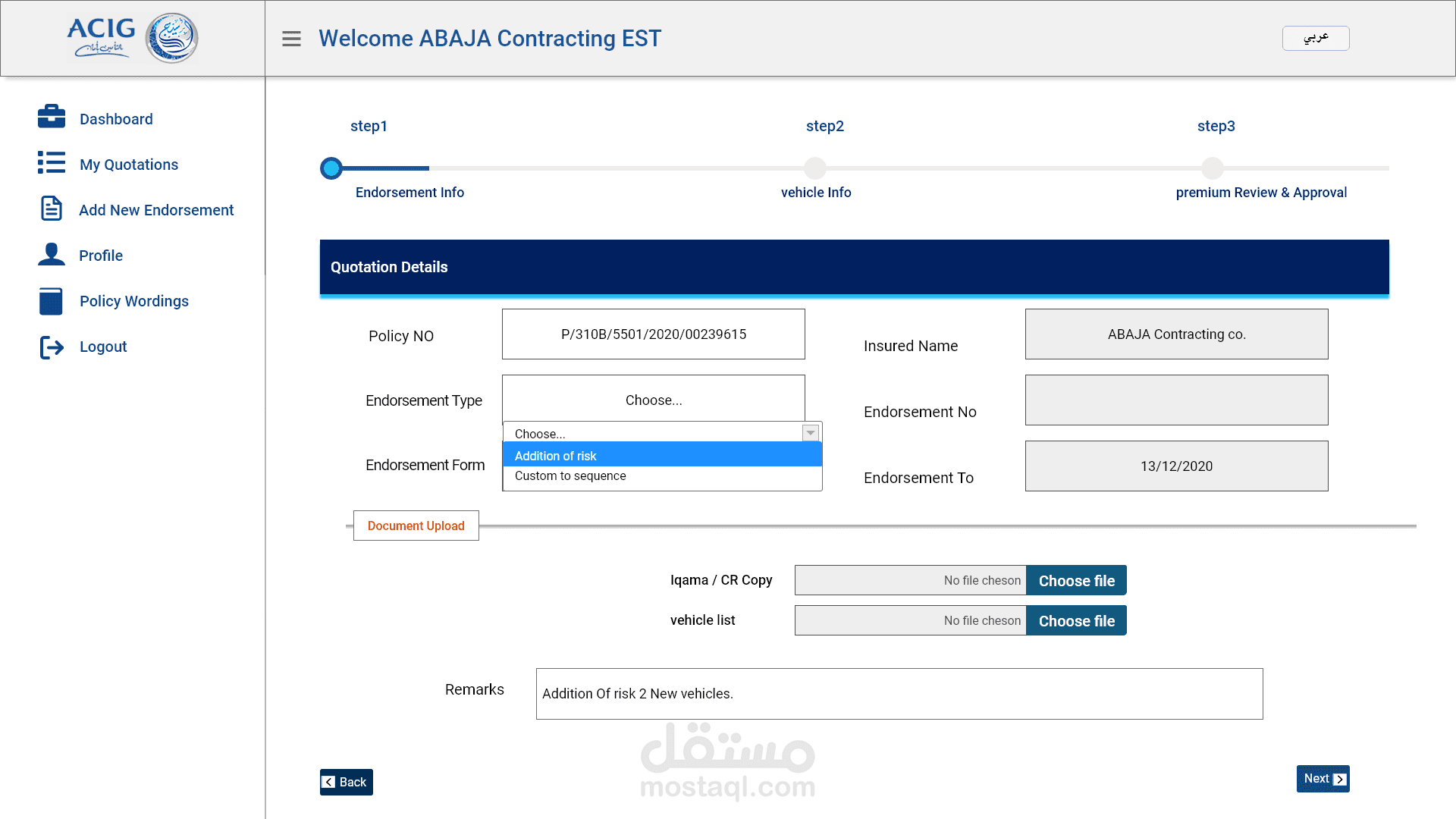1456x819 pixels.
Task: Click the Profile person icon
Action: point(52,254)
